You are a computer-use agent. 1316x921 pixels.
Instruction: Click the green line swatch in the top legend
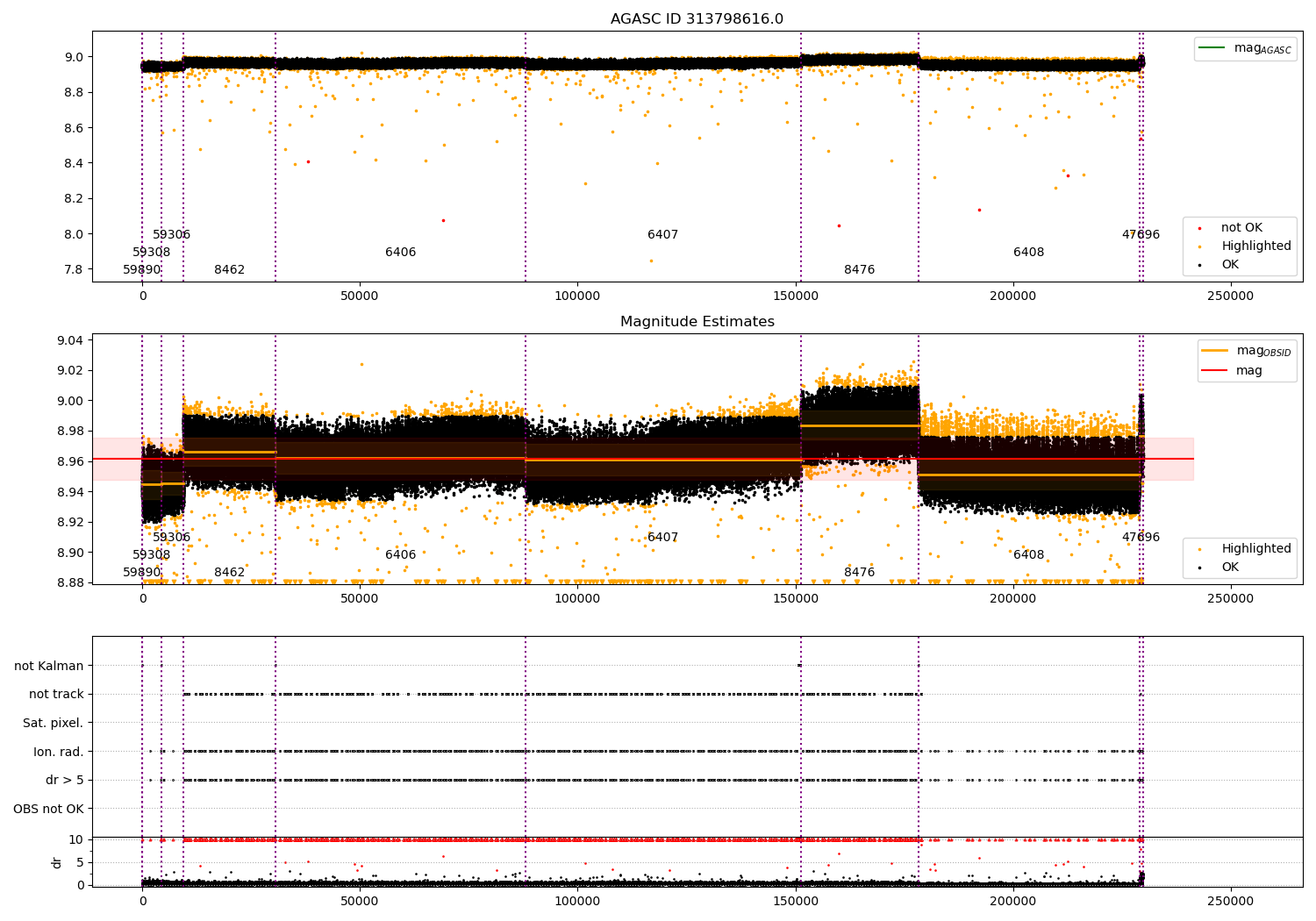point(1212,48)
